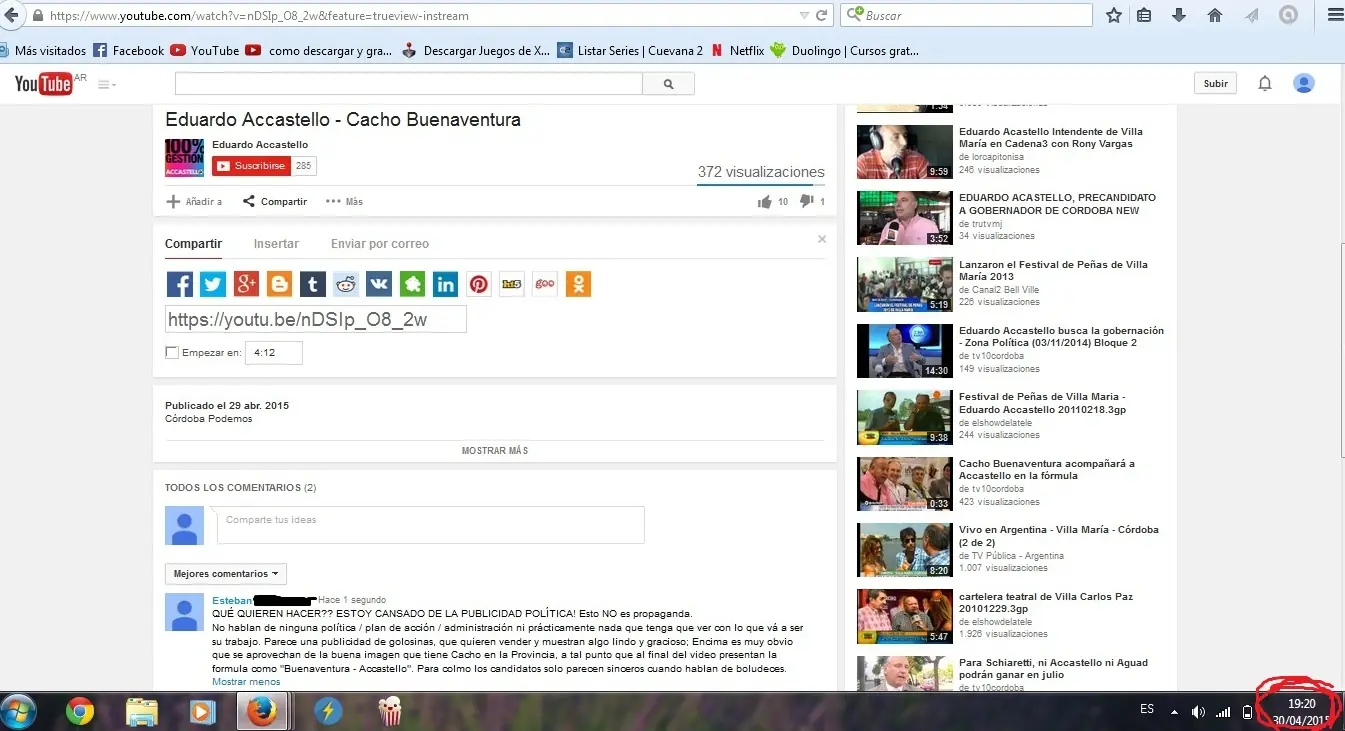Open the YouTube guide menu dropdown
Screen dimensions: 1345x731
click(107, 85)
